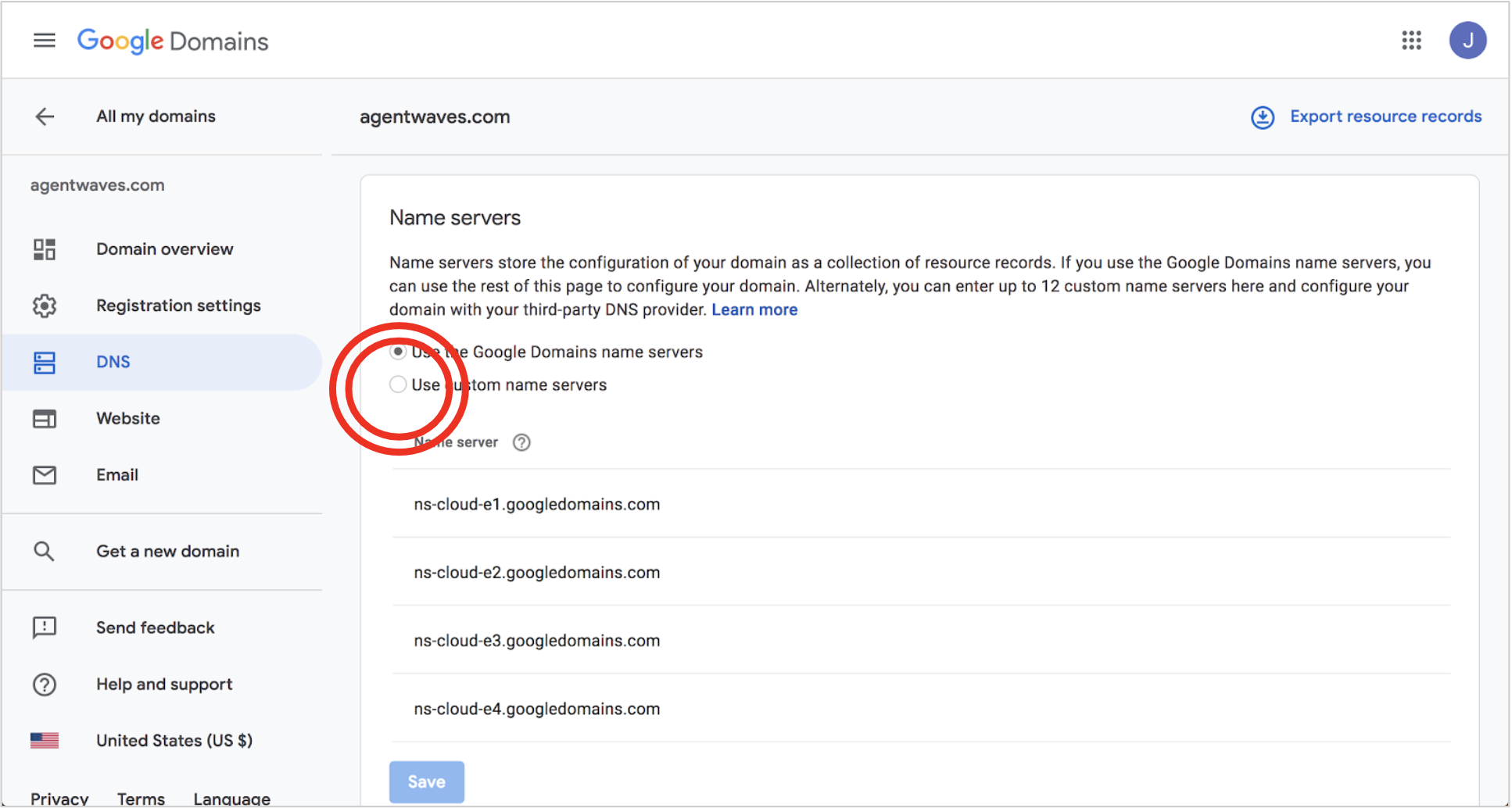Screen dimensions: 1512x808
Task: Click the Registration settings gear icon
Action: point(45,306)
